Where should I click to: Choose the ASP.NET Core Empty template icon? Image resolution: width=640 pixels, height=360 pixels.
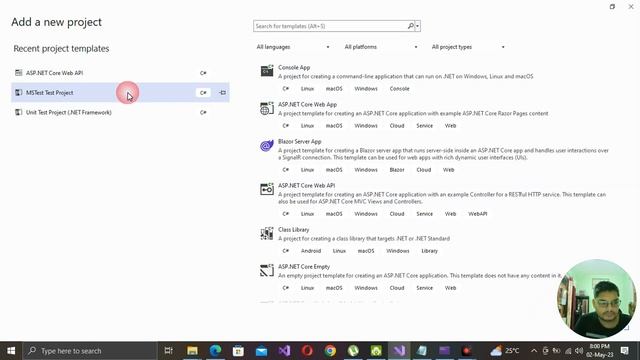pos(267,270)
